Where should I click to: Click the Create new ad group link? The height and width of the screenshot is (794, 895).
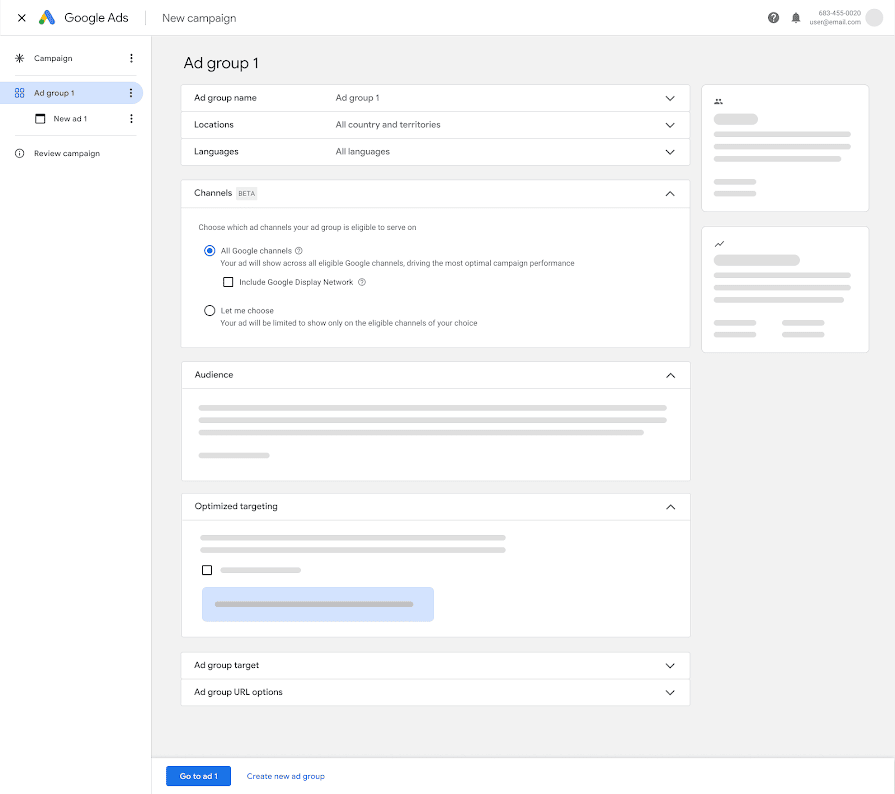285,776
